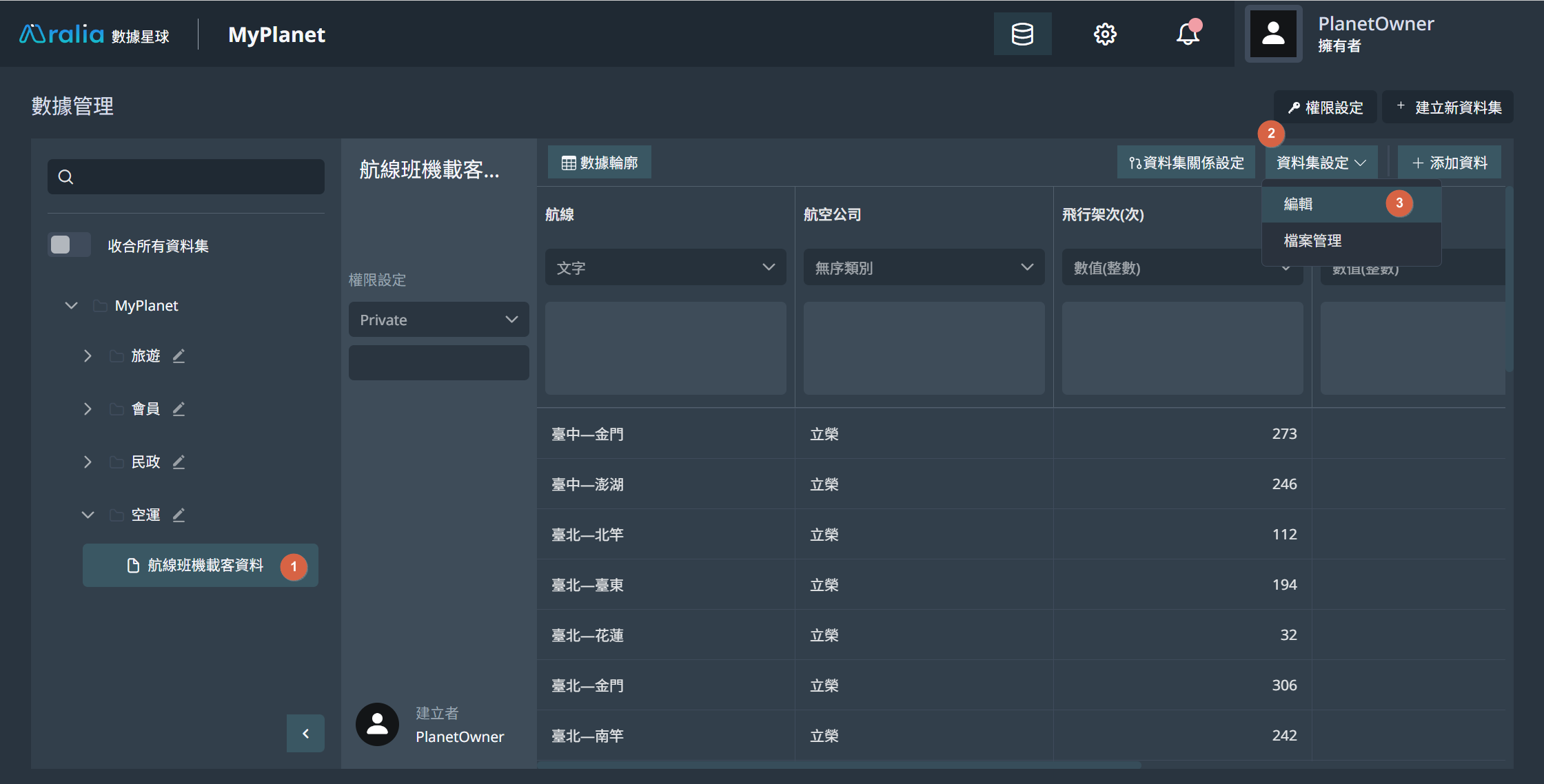Image resolution: width=1544 pixels, height=784 pixels.
Task: Edit the 民政 folder name
Action: (179, 462)
